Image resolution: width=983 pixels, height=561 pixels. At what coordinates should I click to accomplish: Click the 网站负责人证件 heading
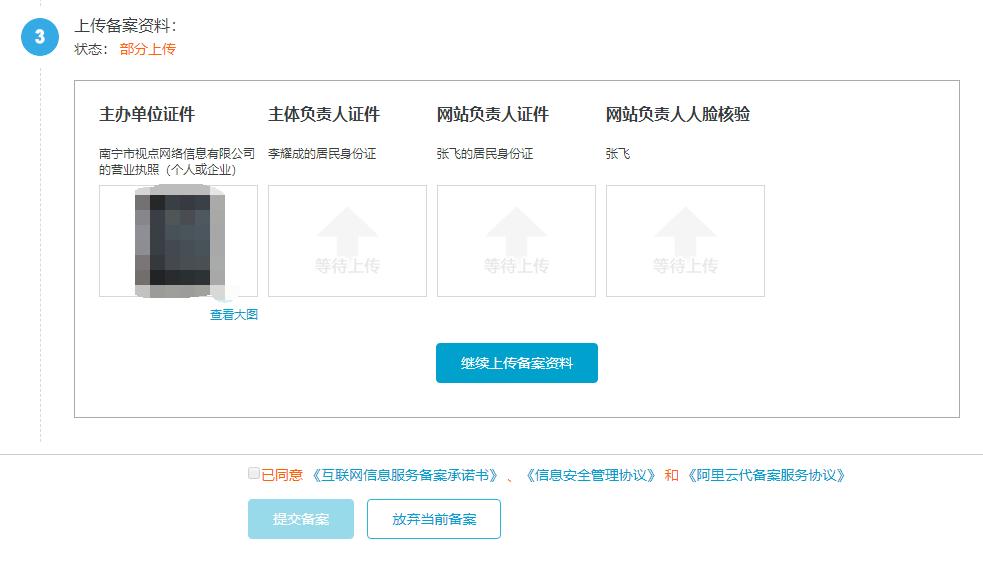tap(492, 114)
